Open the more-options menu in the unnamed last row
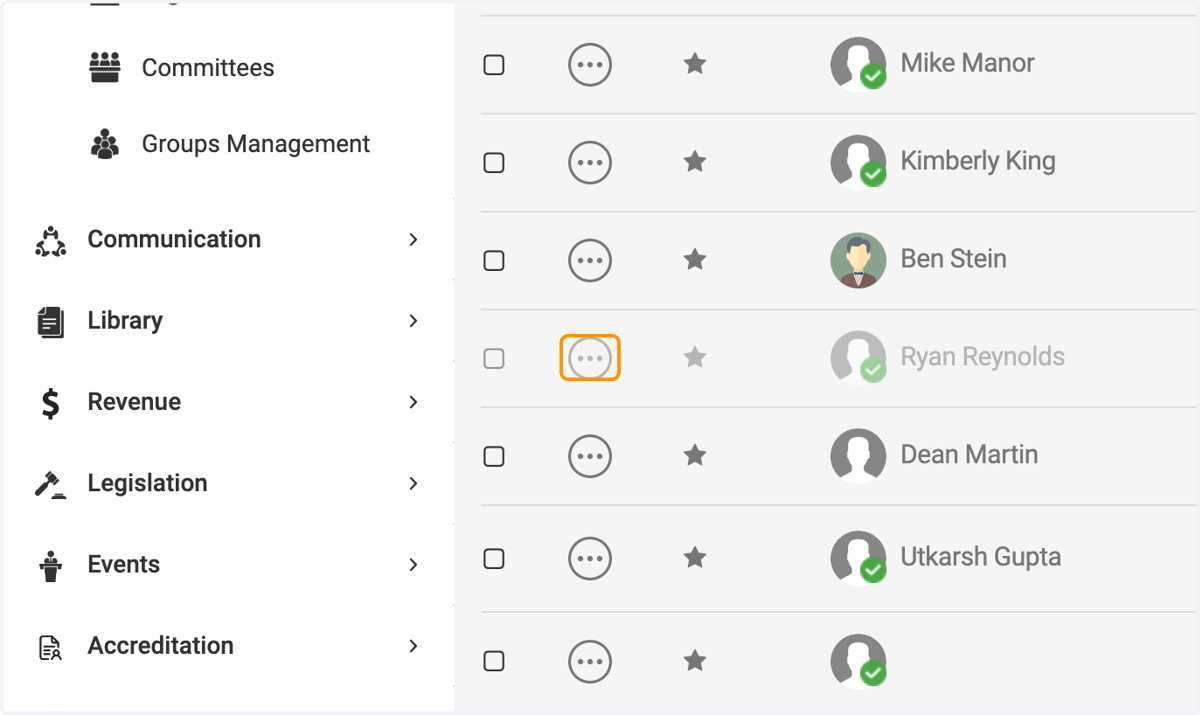The height and width of the screenshot is (715, 1200). (590, 661)
